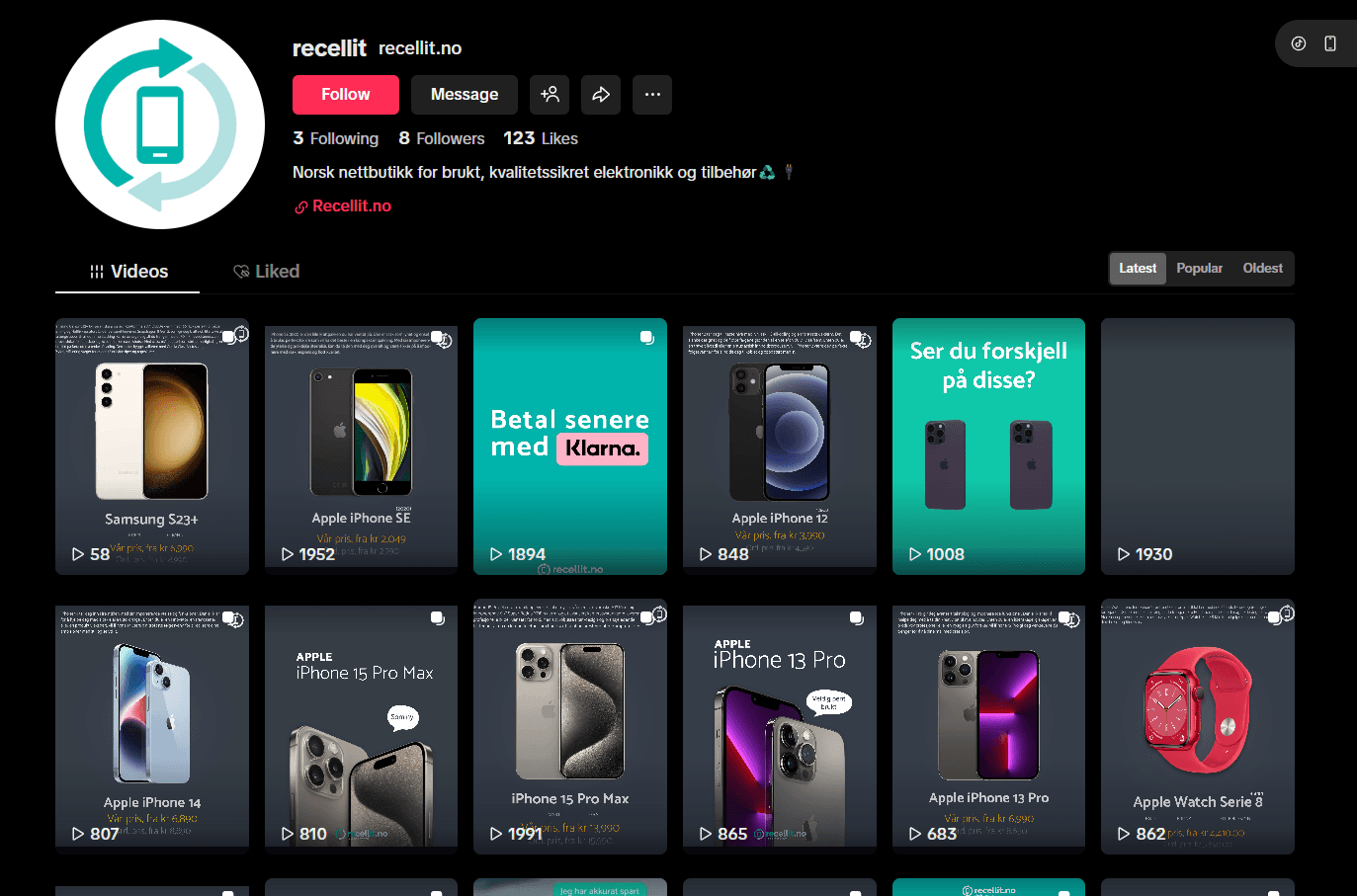Click the phone icon in top-right pill
The height and width of the screenshot is (896, 1357).
1330,43
